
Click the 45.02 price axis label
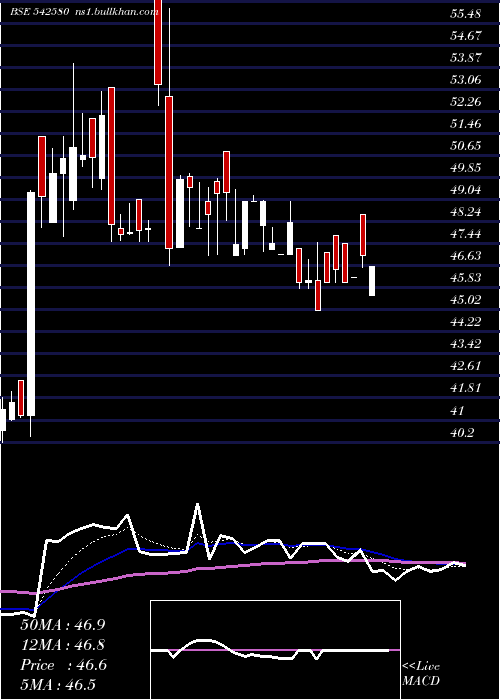(x=466, y=300)
